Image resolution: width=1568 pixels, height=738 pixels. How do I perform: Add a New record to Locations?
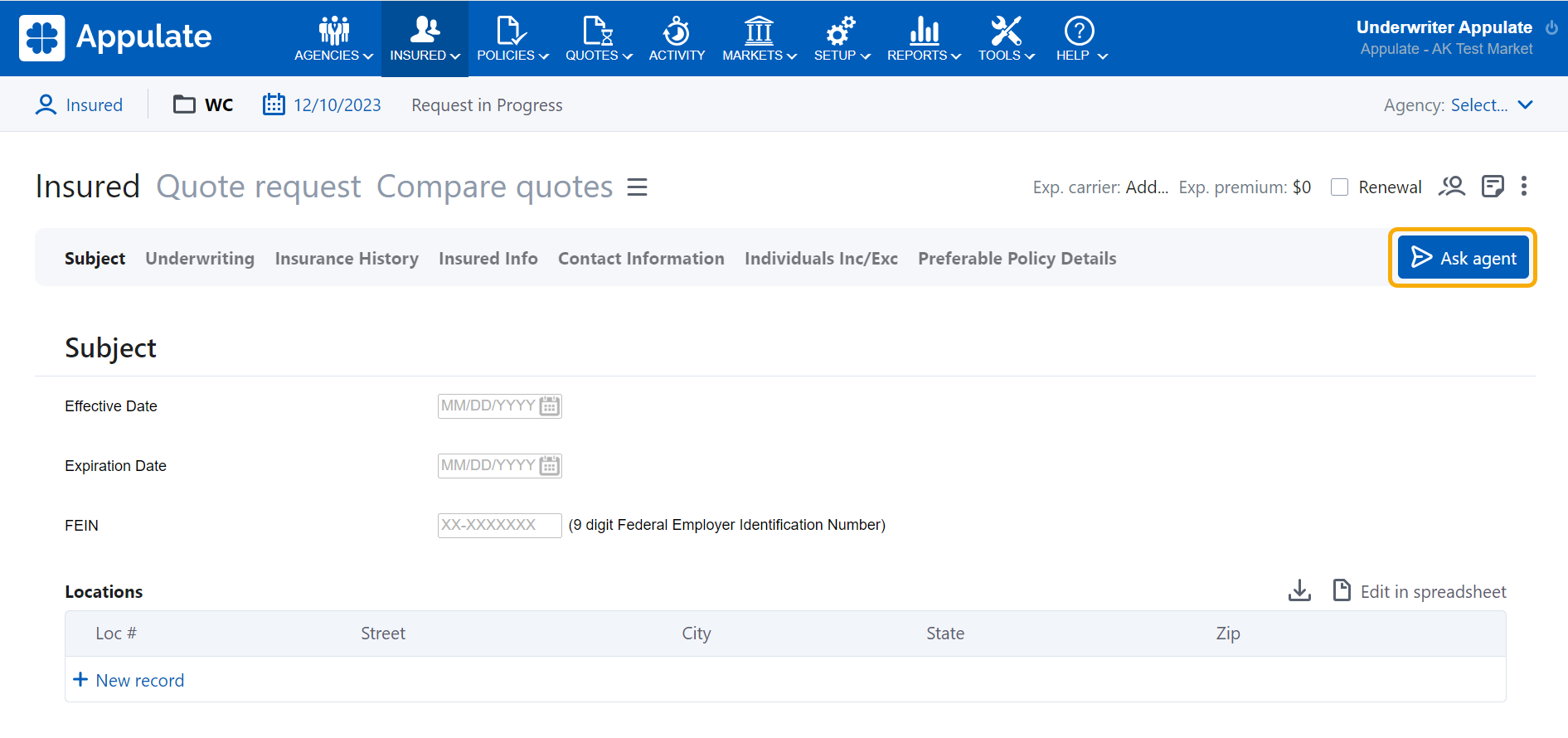click(x=129, y=680)
